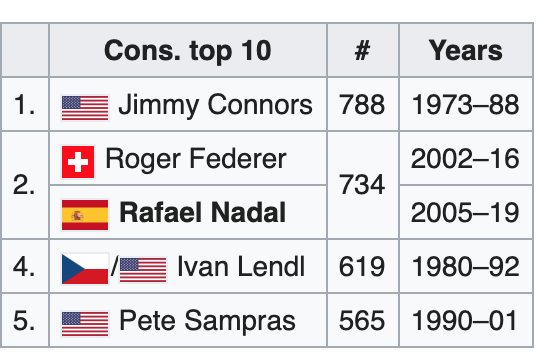Select the 1990–01 years cell
Image resolution: width=560 pixels, height=364 pixels.
tap(466, 320)
